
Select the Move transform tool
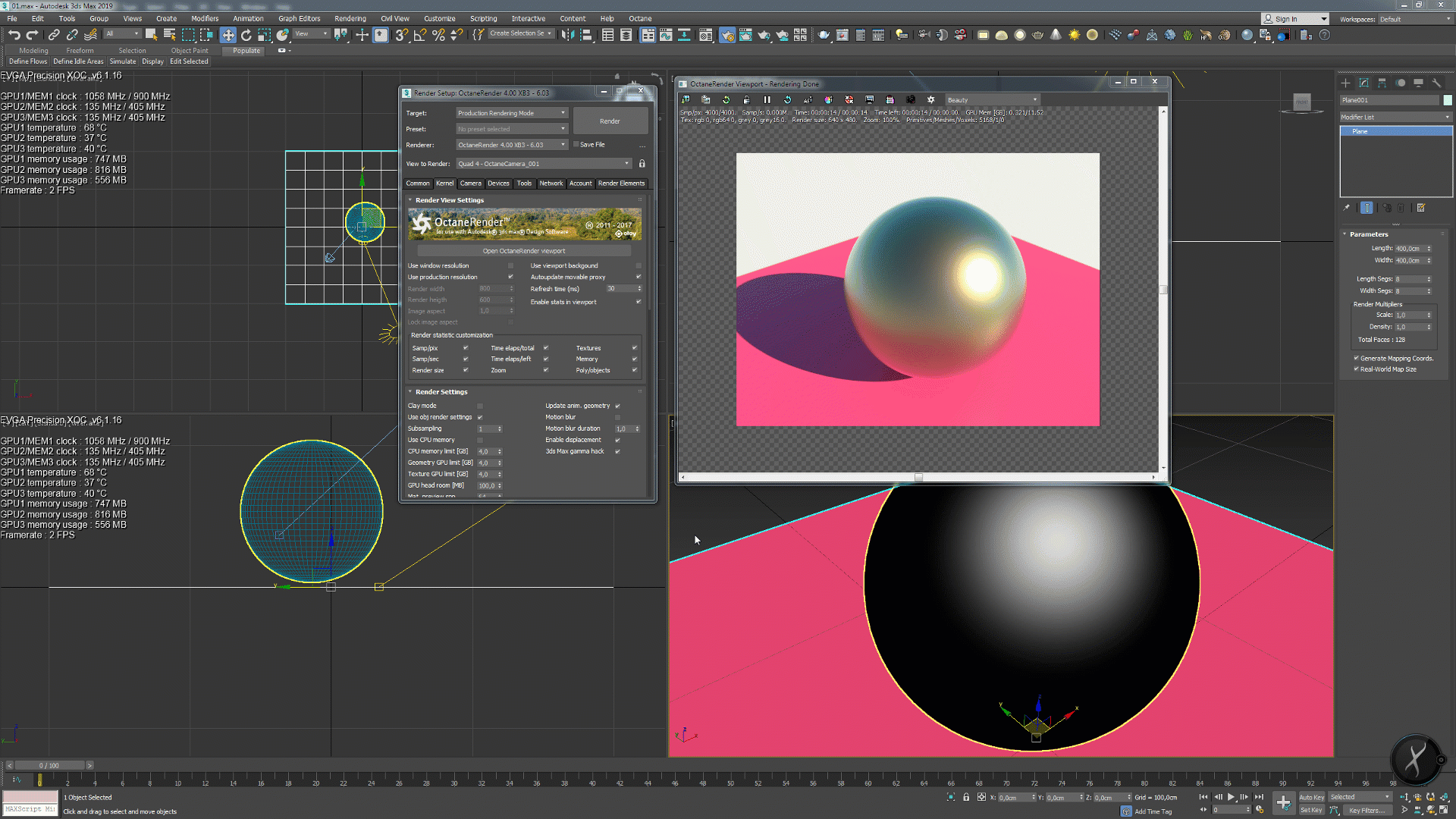227,35
